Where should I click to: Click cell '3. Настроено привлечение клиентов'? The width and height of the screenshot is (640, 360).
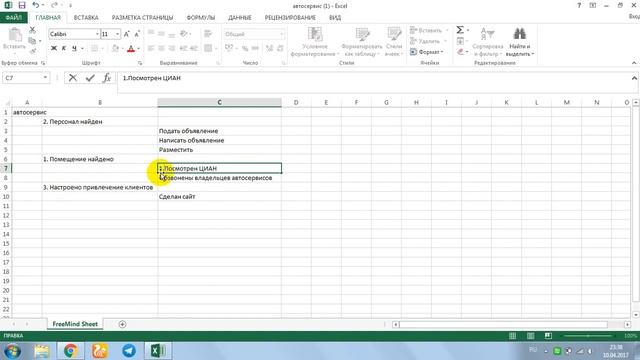pos(100,187)
